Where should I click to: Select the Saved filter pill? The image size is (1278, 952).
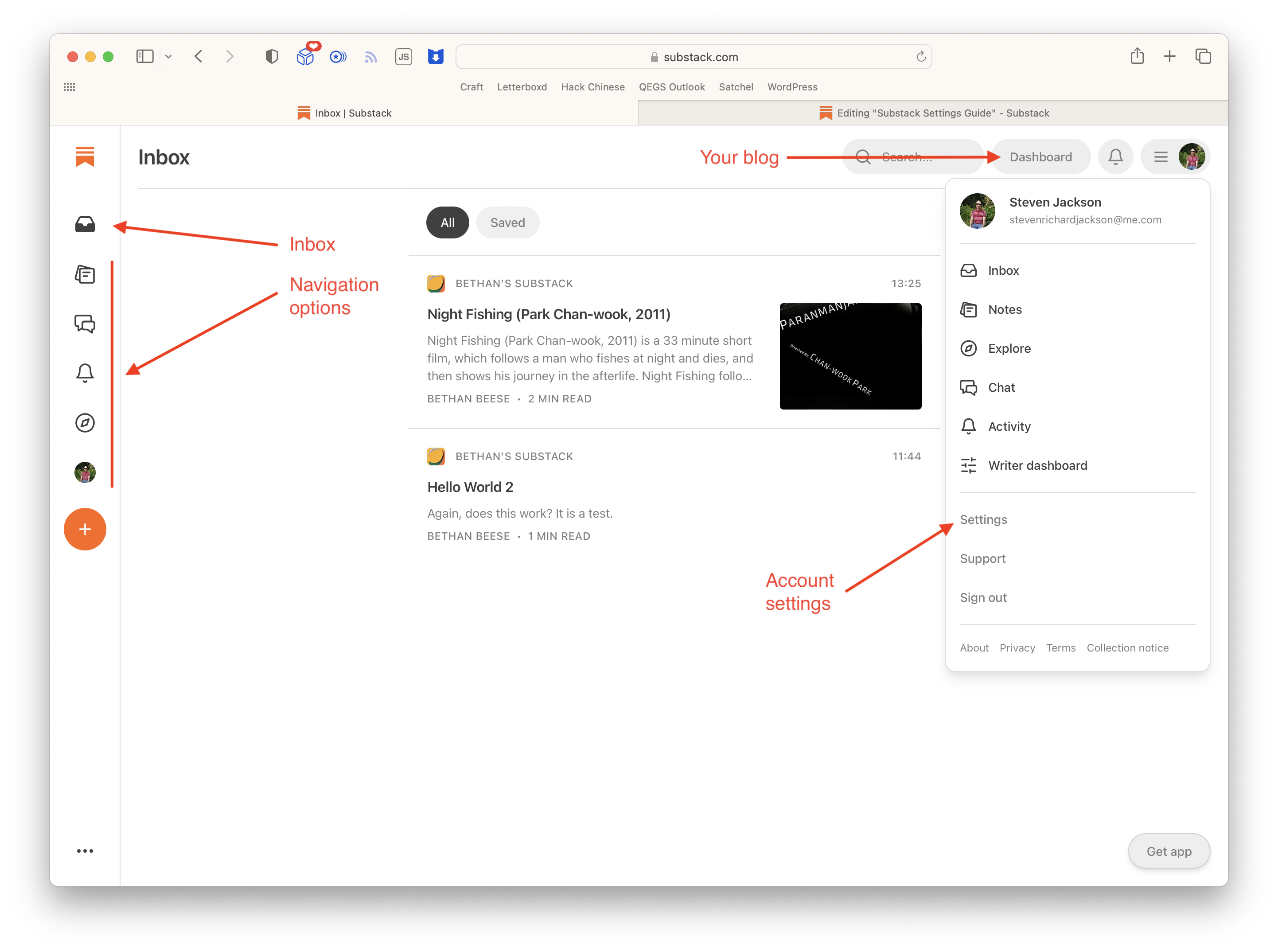click(508, 222)
